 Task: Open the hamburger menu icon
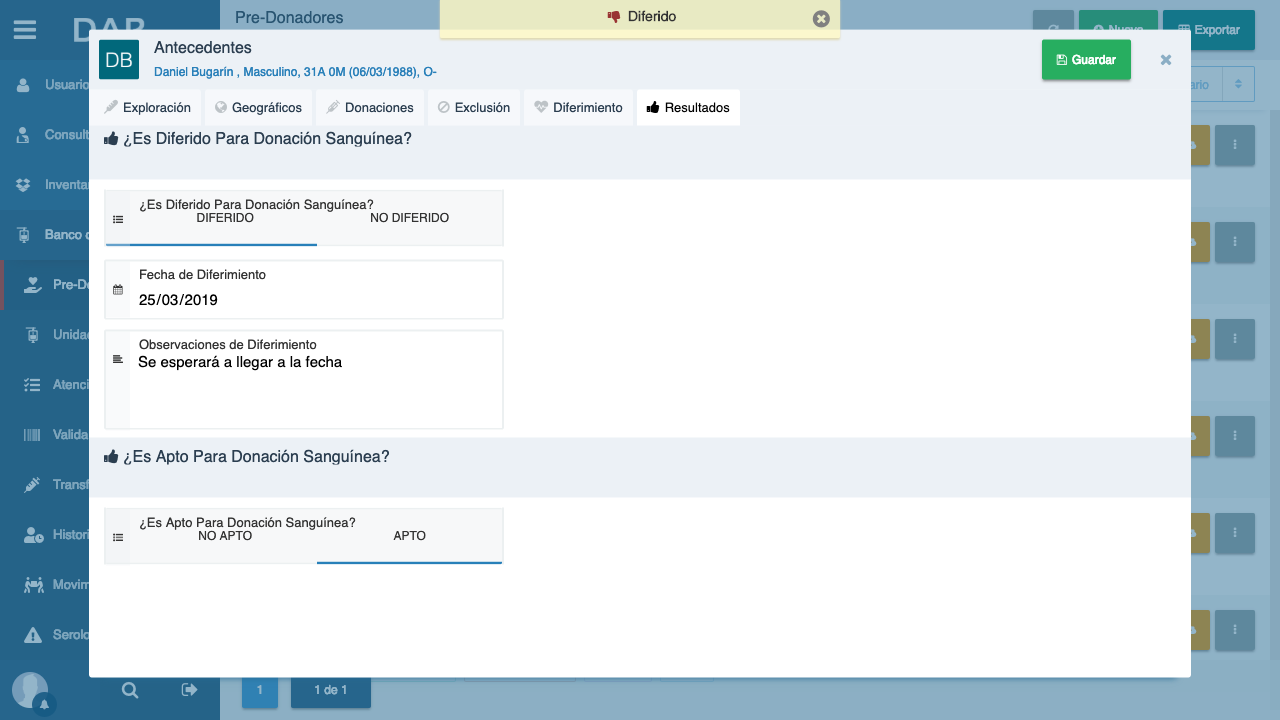click(x=25, y=30)
